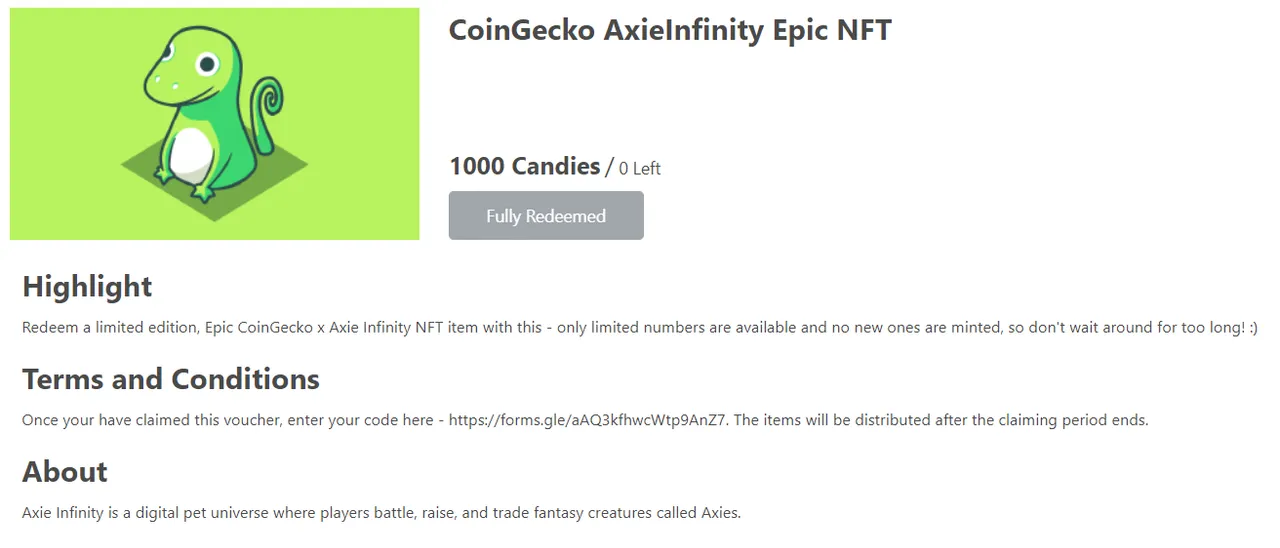Click the 1000 Candies price label
This screenshot has height=548, width=1280.
coord(524,166)
